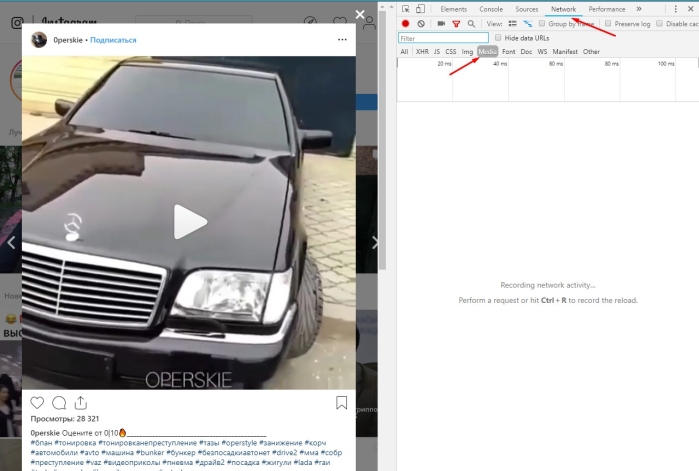This screenshot has width=699, height=471.
Task: Click Instagram camera logo icon
Action: (x=17, y=22)
